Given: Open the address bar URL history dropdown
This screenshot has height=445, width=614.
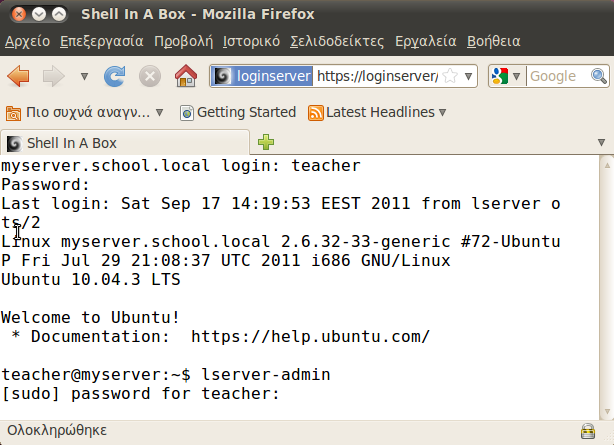Looking at the screenshot, I should tap(468, 76).
